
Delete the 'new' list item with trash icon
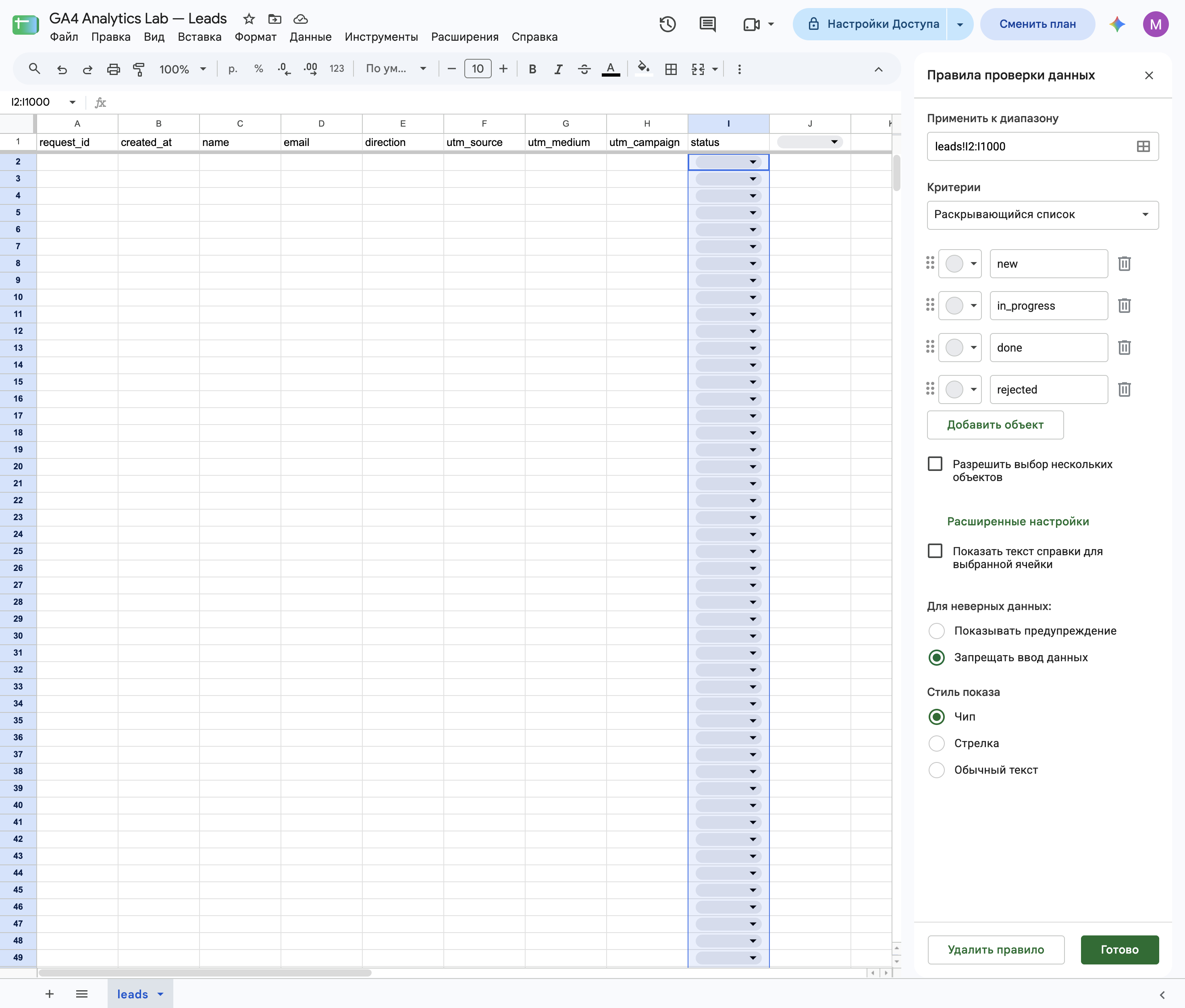click(x=1125, y=263)
